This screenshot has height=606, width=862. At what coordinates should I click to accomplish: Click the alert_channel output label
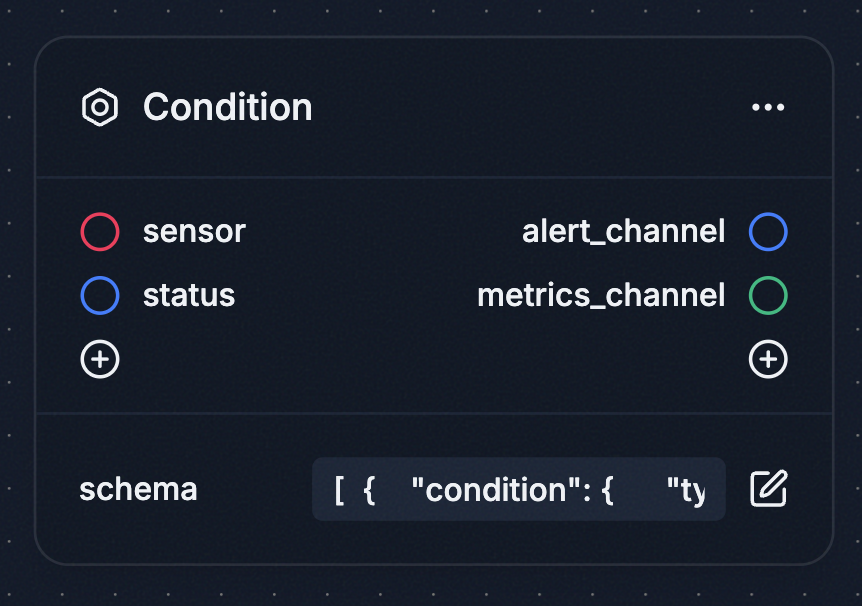tap(623, 232)
